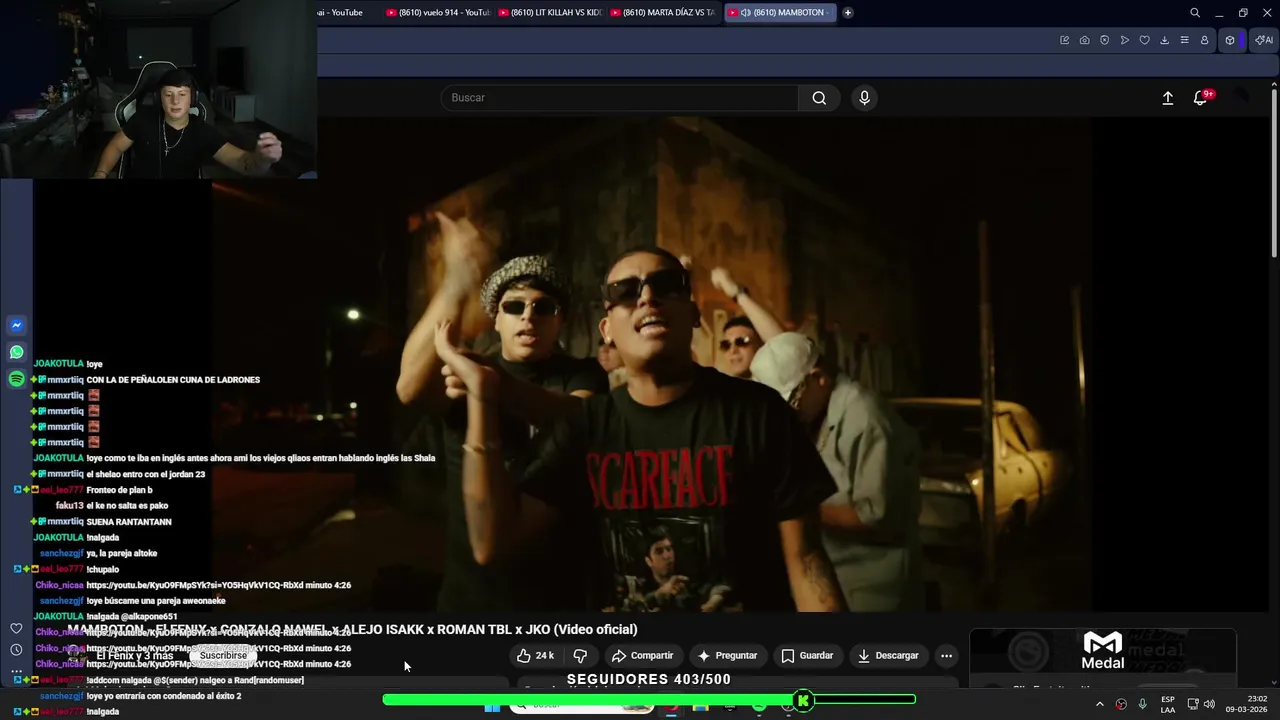Open the browser AI assistant button
Viewport: 1280px width, 720px height.
1264,40
